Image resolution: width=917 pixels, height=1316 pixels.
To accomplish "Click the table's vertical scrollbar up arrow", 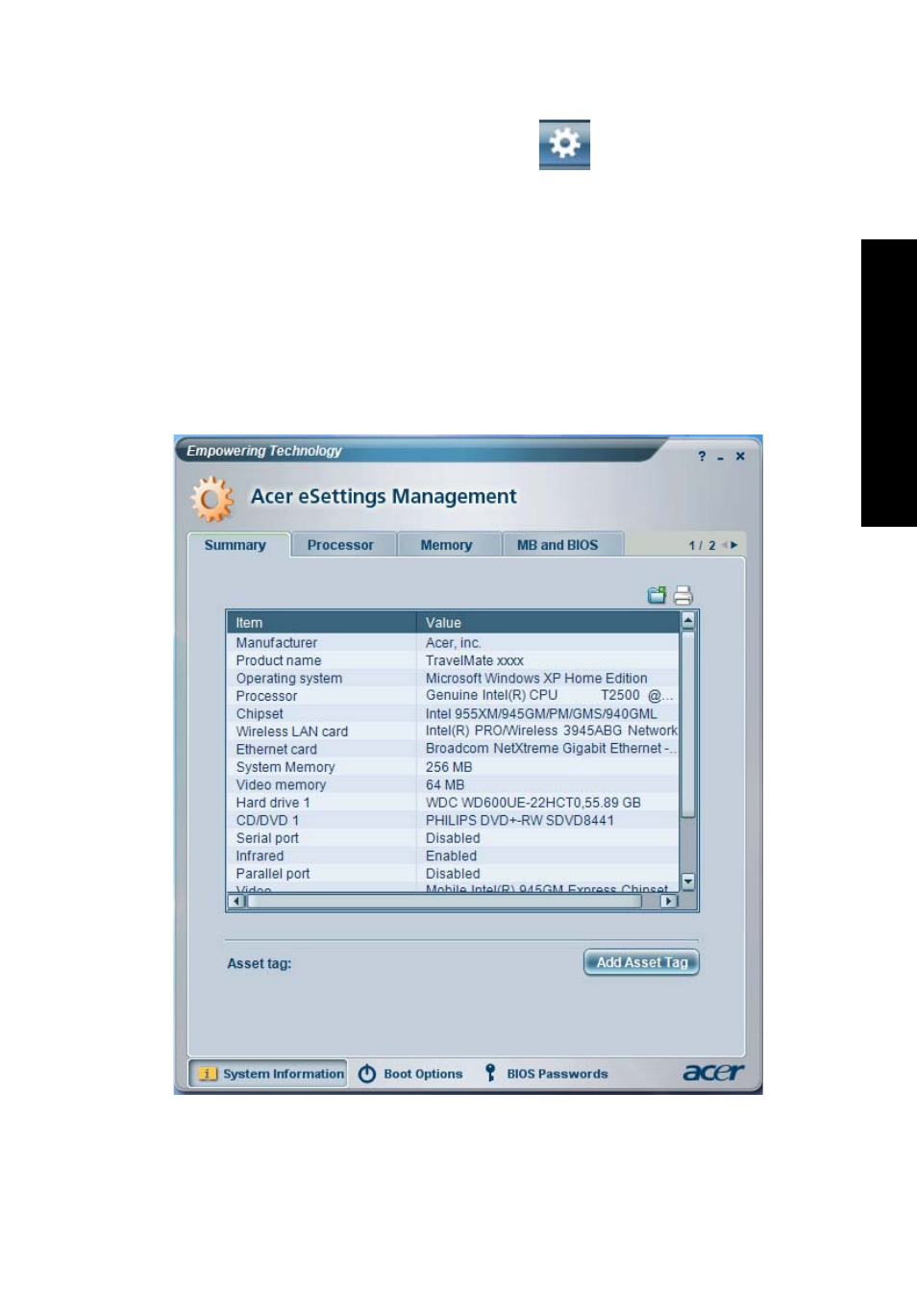I will click(x=687, y=621).
